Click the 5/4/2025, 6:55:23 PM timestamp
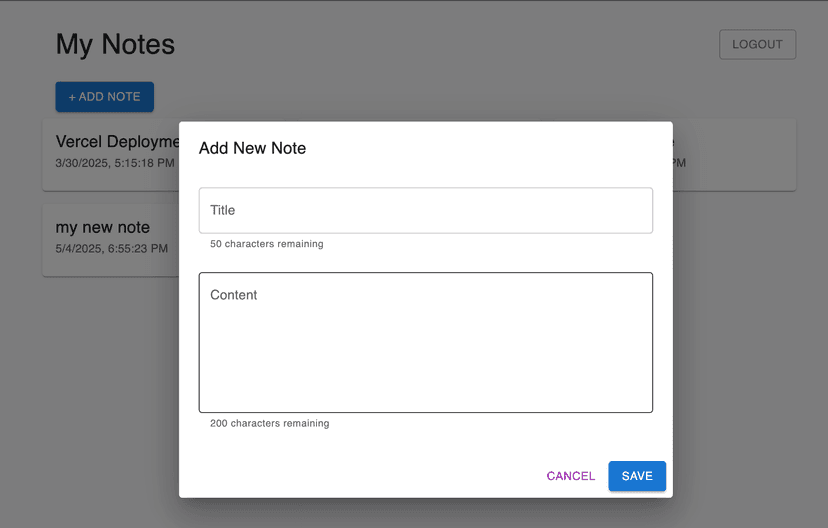The width and height of the screenshot is (828, 528). tap(111, 248)
